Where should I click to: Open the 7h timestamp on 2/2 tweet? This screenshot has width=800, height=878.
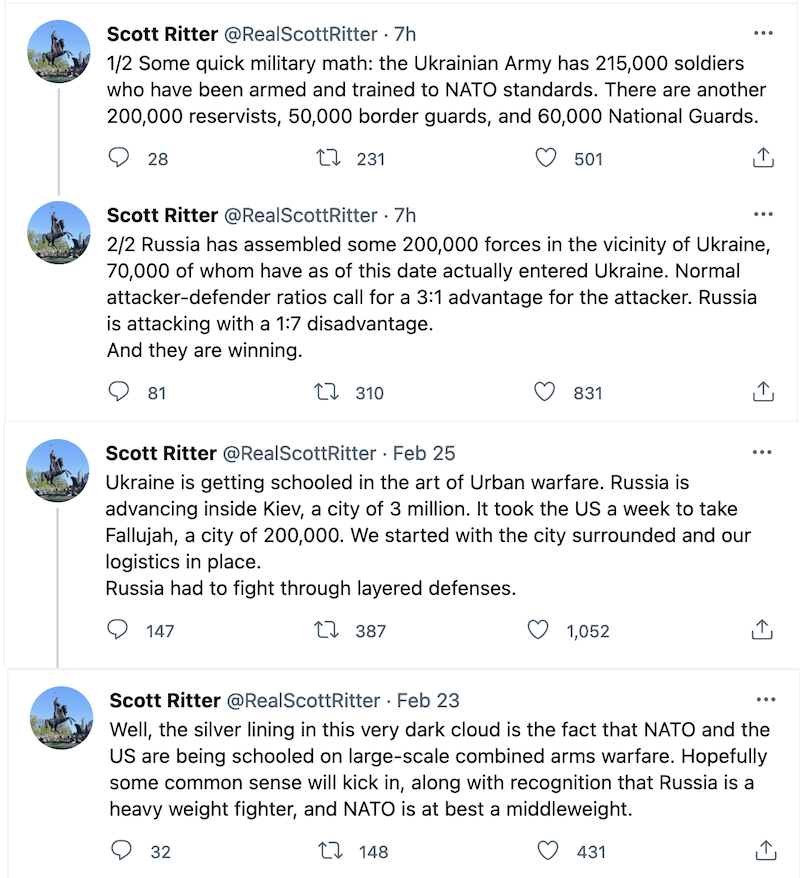(x=405, y=215)
